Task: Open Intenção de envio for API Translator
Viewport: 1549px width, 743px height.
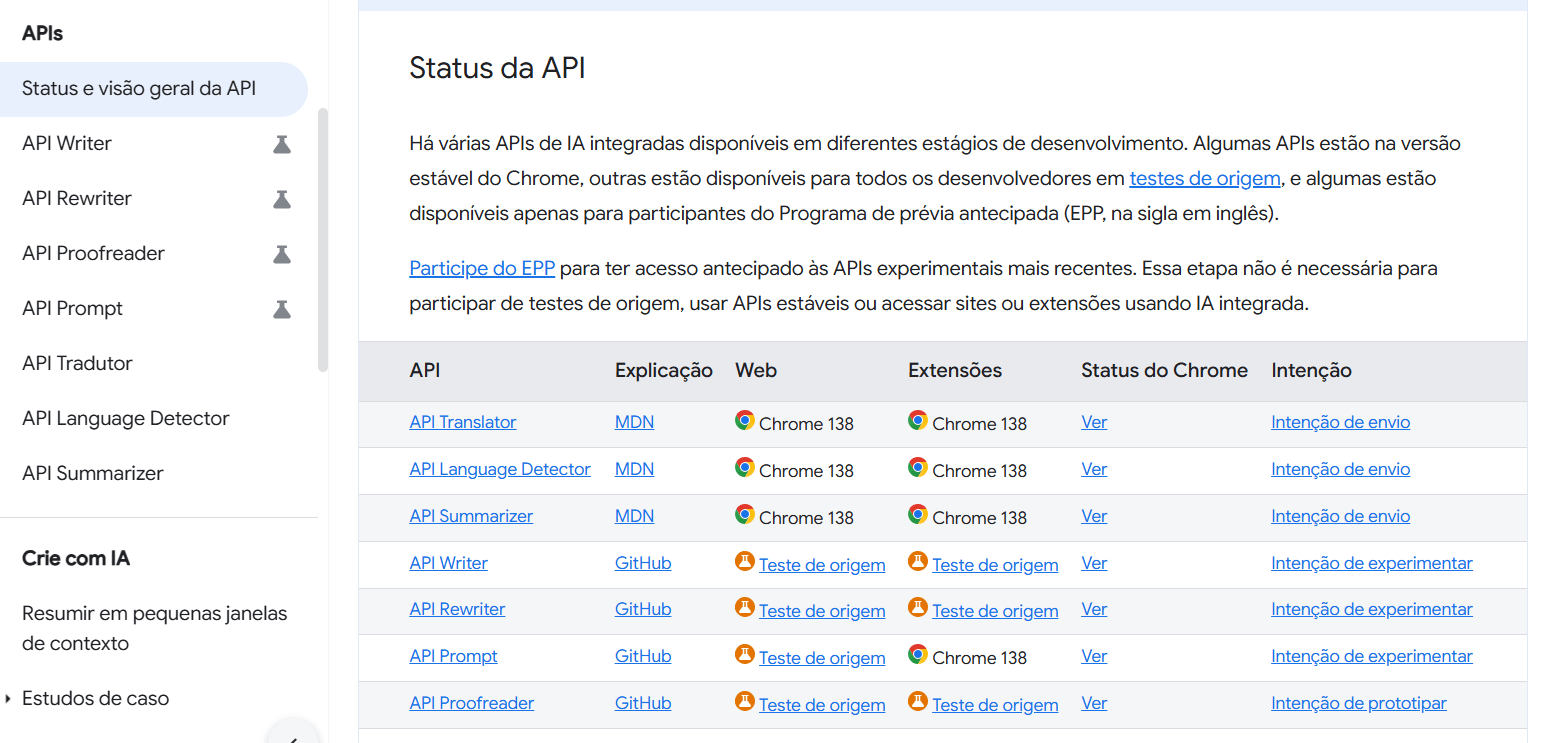Action: (1340, 422)
